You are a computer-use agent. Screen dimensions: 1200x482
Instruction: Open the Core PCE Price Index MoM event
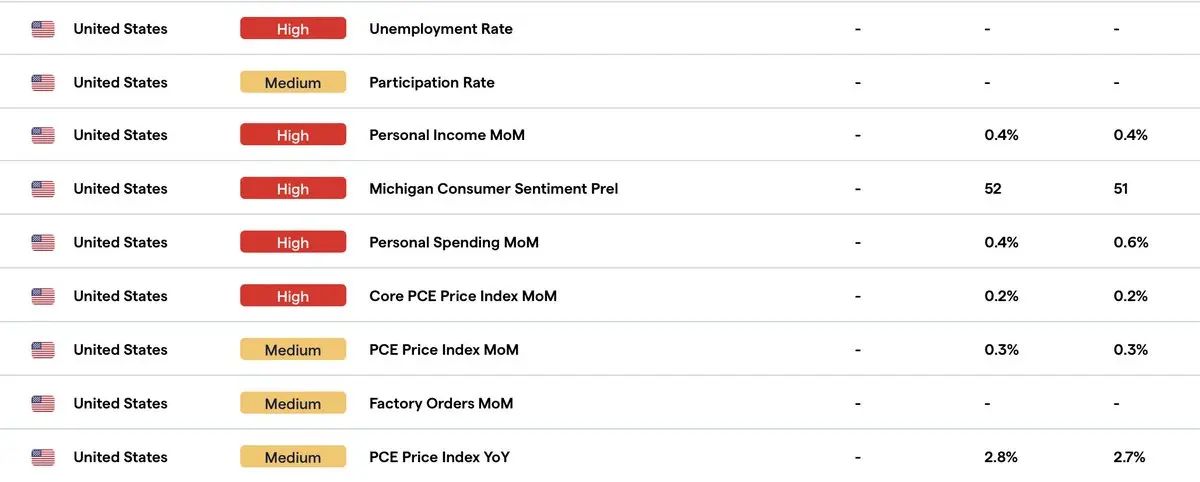coord(463,296)
